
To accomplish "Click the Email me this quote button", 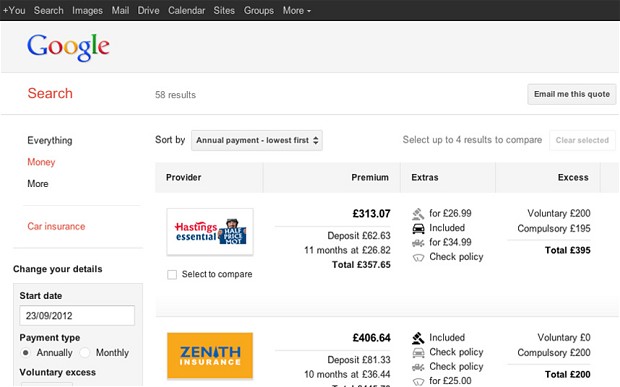I will (572, 94).
